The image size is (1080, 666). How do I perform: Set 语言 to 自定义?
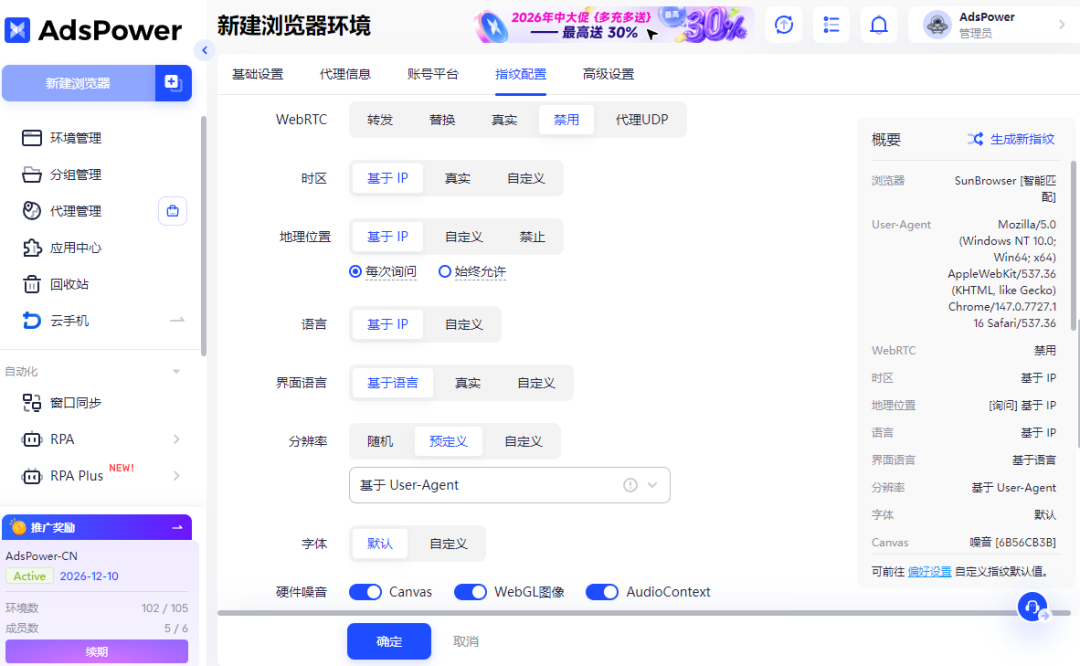coord(464,324)
